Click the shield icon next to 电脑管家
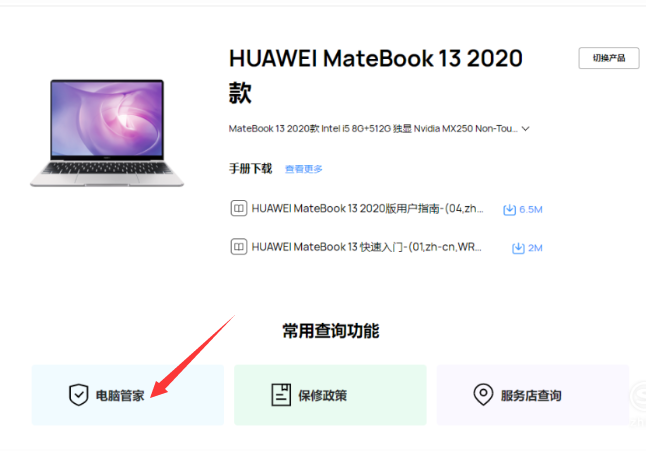Screen dimensions: 646x451 [78, 395]
